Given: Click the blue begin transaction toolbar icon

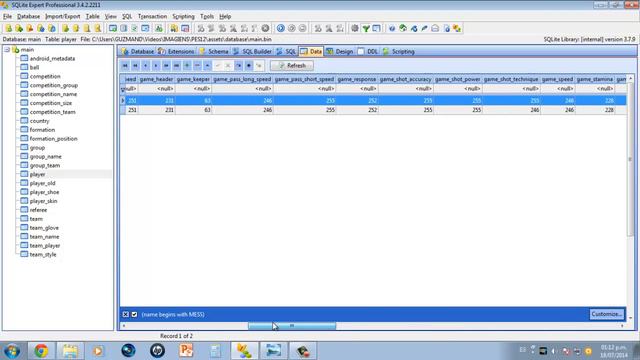Looking at the screenshot, I should [x=280, y=28].
